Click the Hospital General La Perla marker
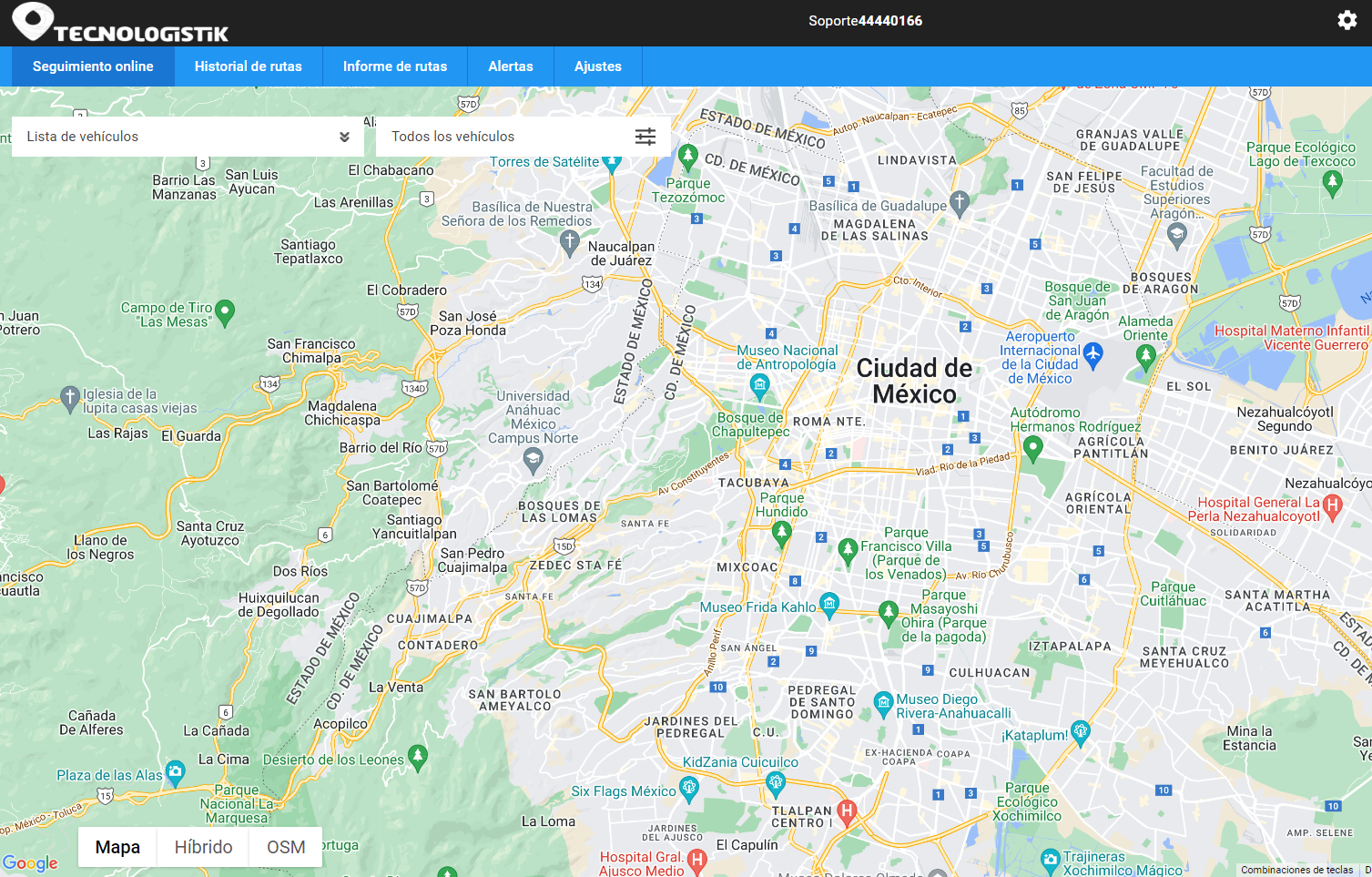The width and height of the screenshot is (1372, 877). click(1333, 507)
